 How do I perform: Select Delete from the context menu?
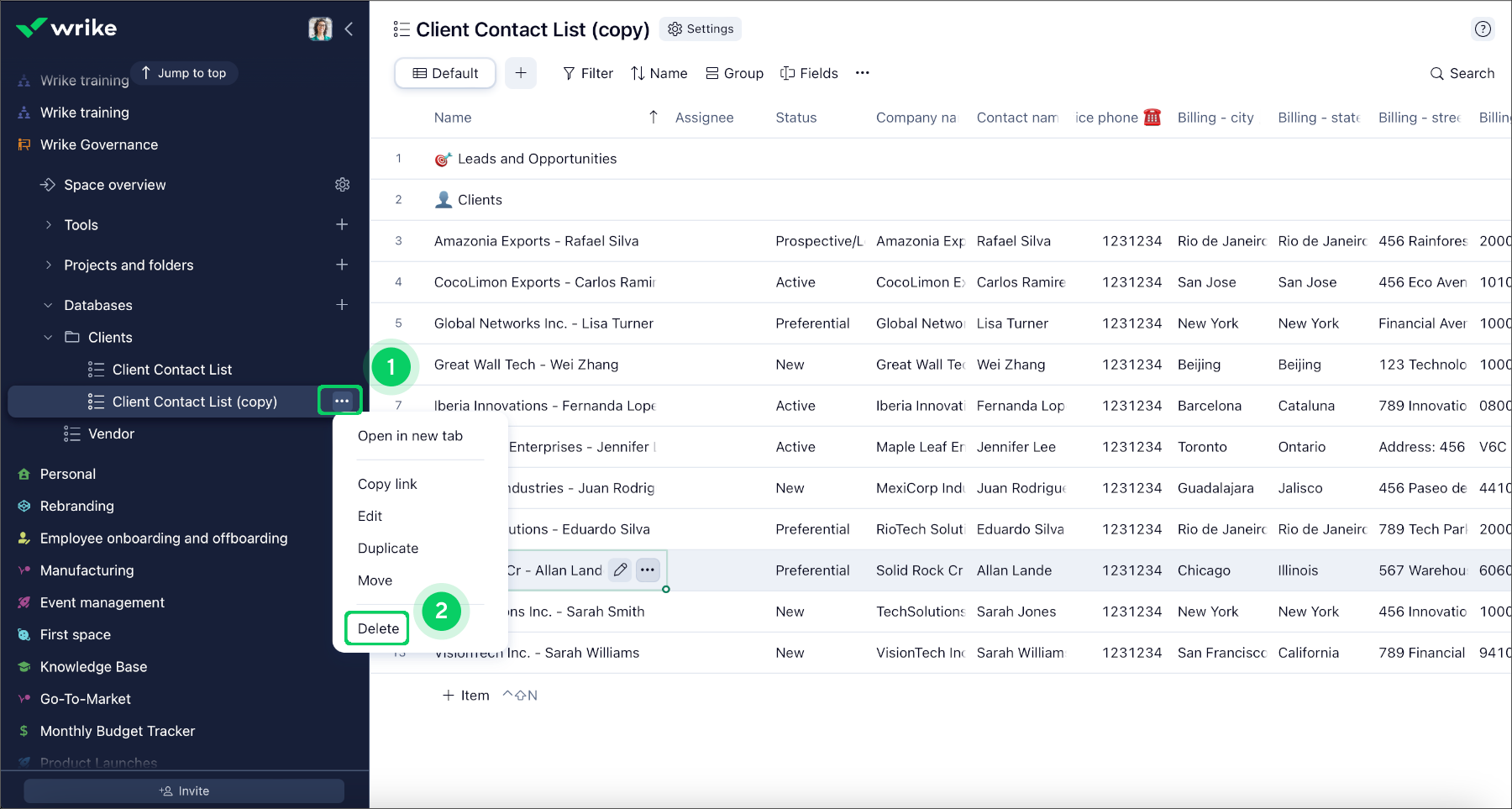(378, 628)
